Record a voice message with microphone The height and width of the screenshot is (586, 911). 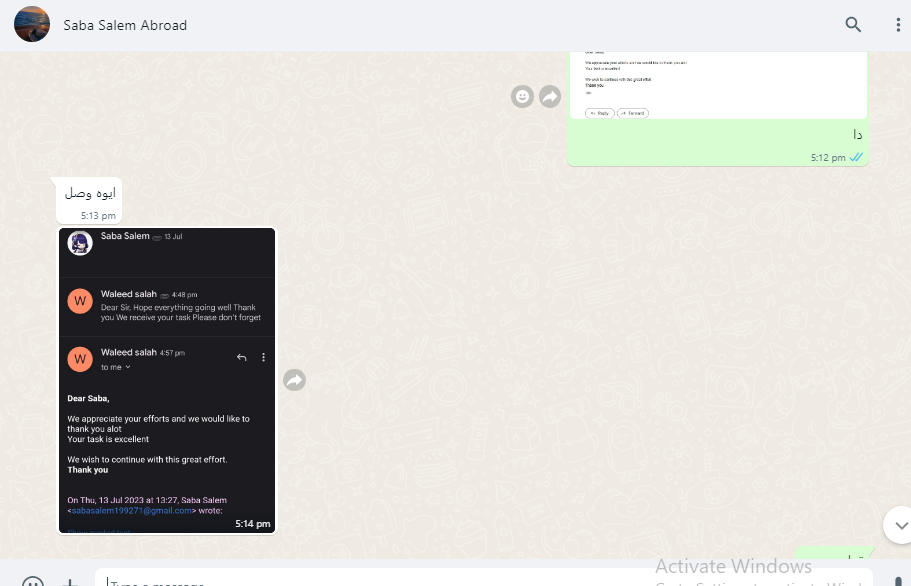(898, 581)
